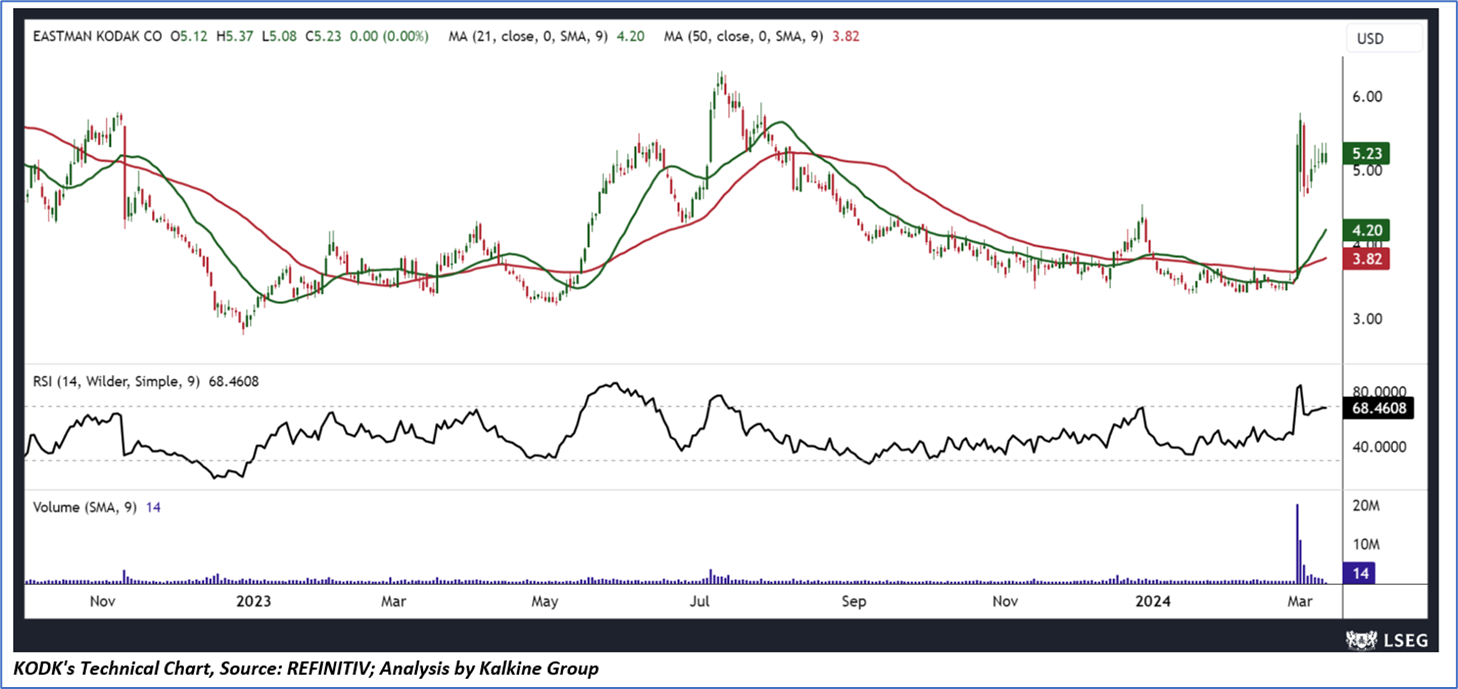Click the Jul time axis label
This screenshot has height=689, width=1458.
(700, 602)
